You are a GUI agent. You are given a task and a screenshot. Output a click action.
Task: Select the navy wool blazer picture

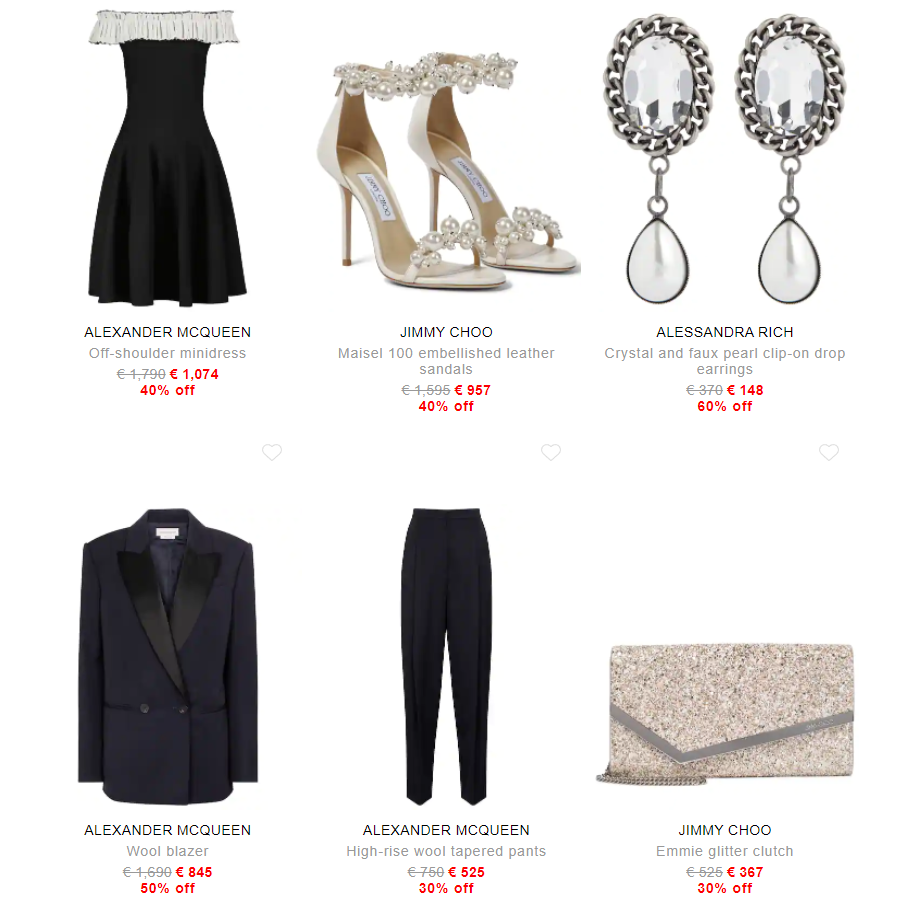pos(168,656)
